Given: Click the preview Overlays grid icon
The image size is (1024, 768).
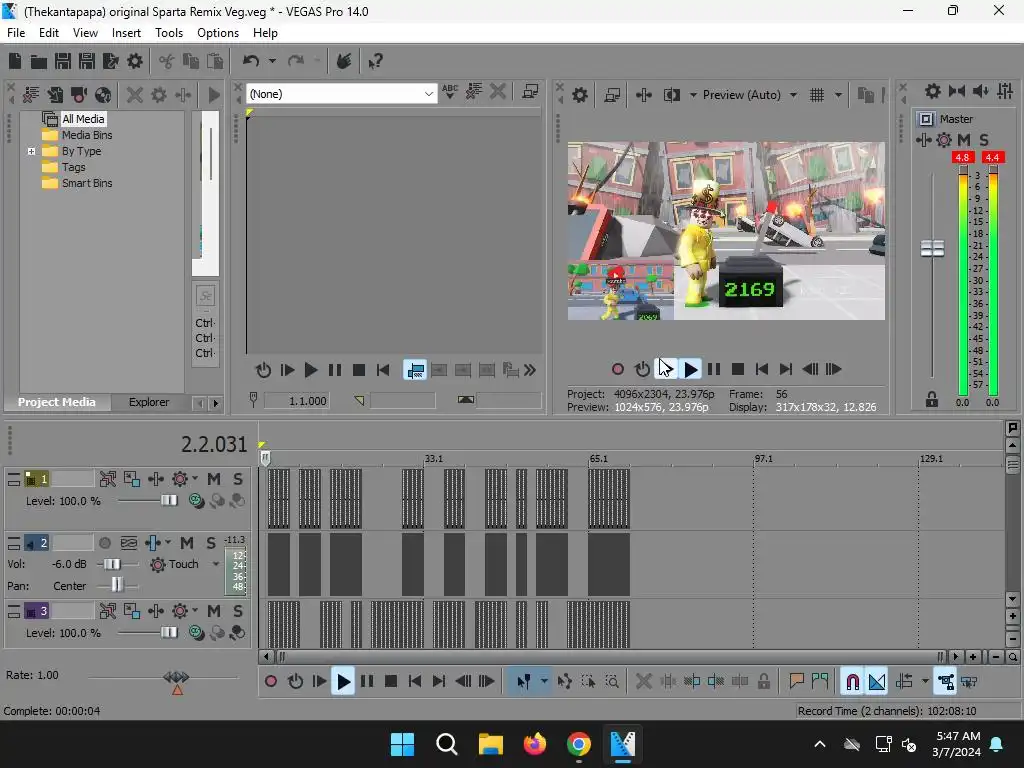Looking at the screenshot, I should tap(817, 95).
